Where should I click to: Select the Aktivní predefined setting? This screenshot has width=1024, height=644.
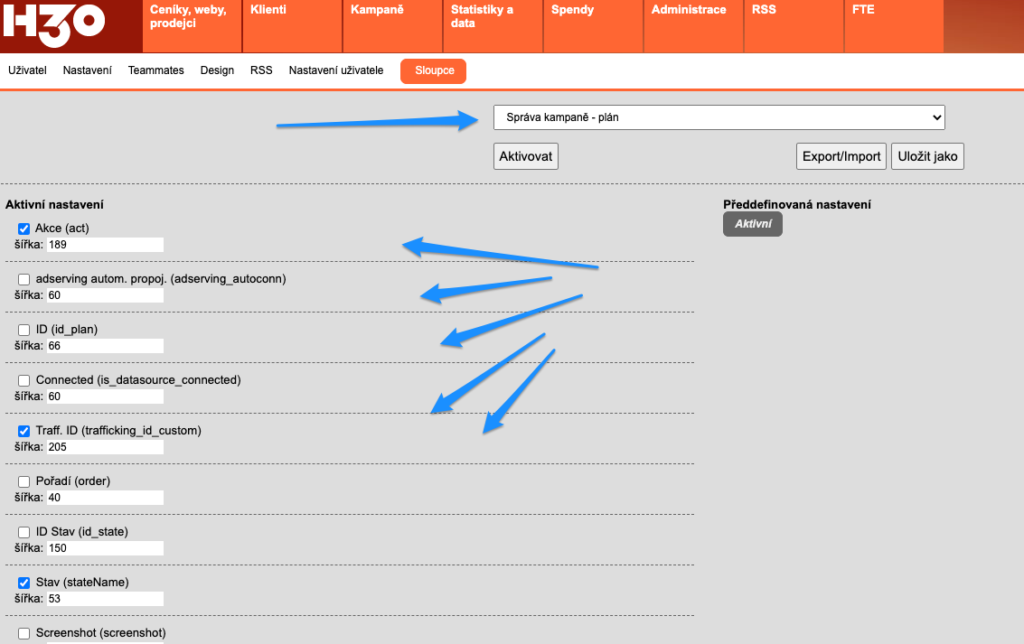(x=752, y=225)
